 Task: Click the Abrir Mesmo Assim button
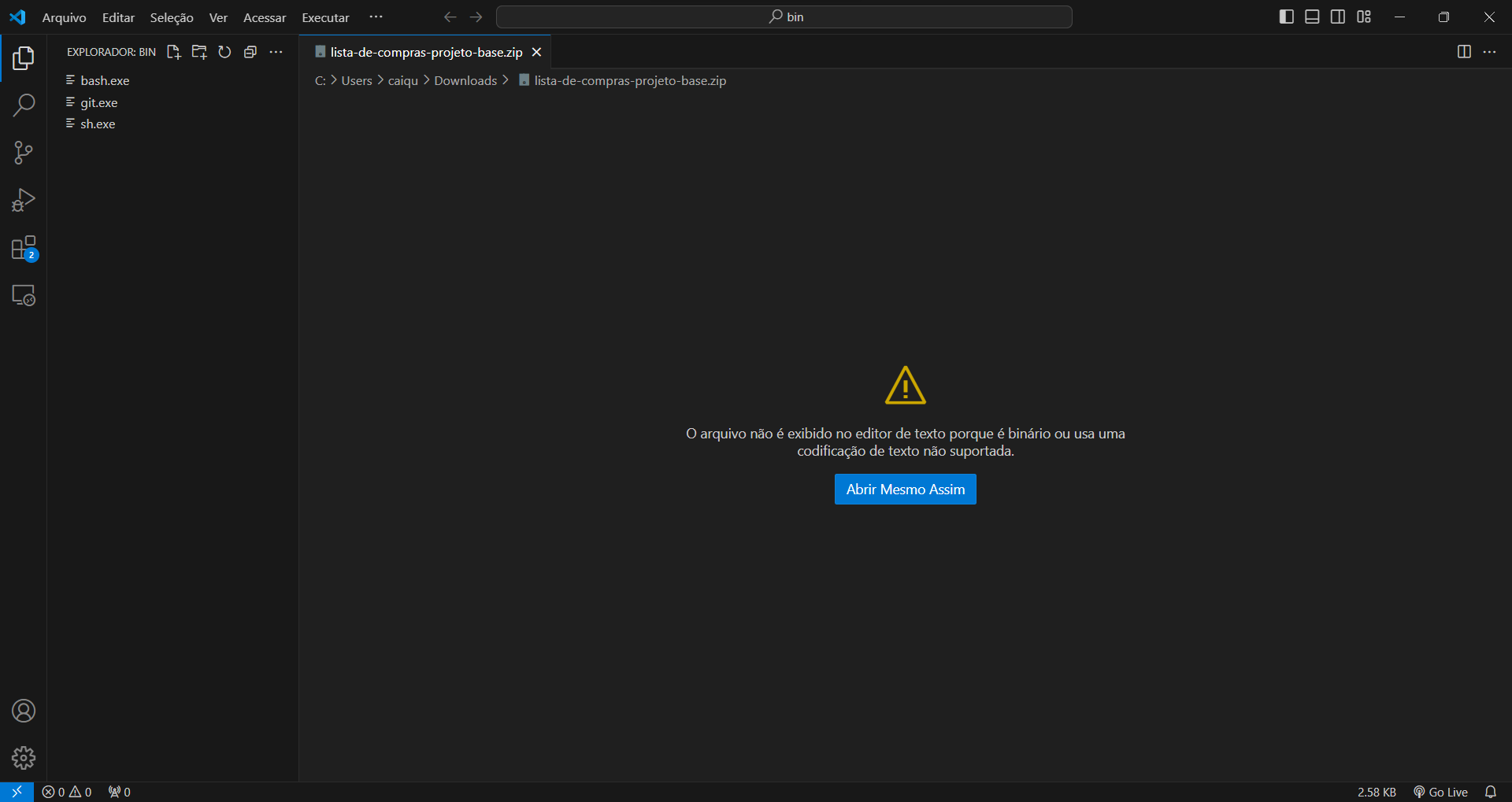[906, 489]
